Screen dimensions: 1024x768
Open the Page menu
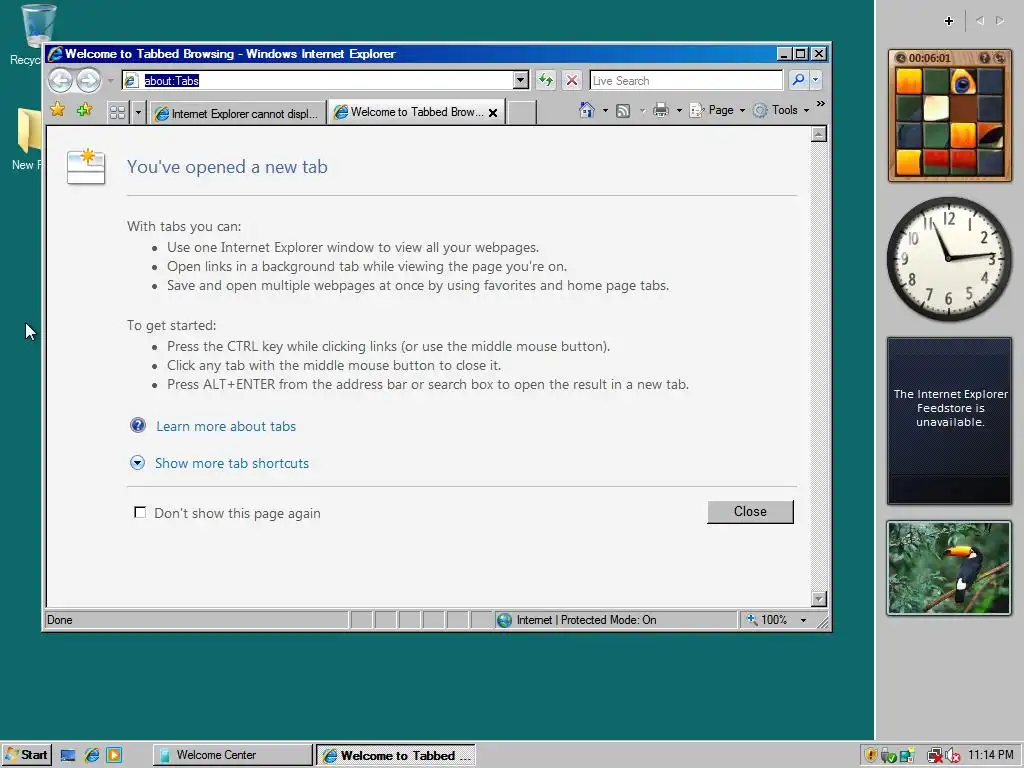(x=717, y=110)
